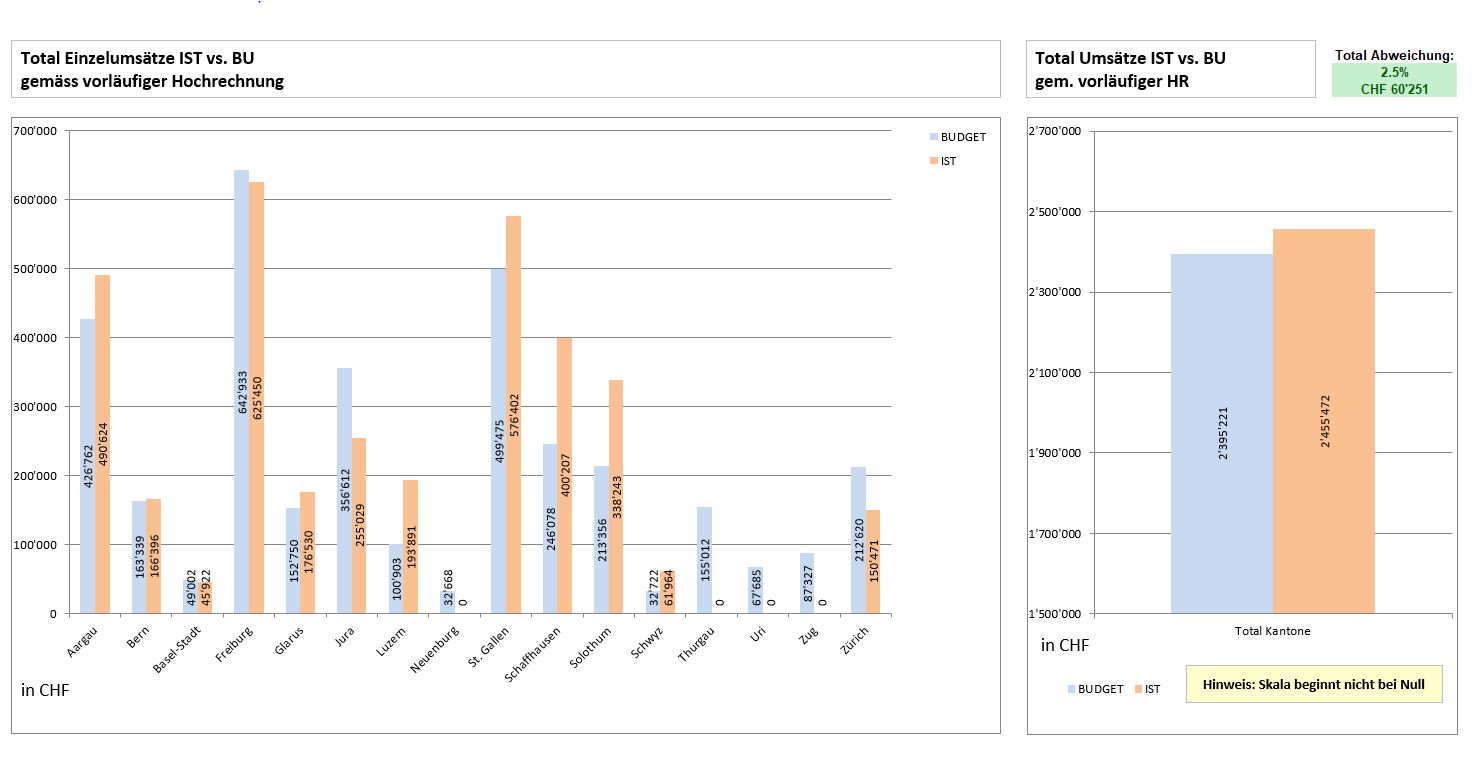This screenshot has width=1472, height=758.
Task: Click the yellow 'Skala beginnt nicht bei Null' note
Action: pos(1313,684)
